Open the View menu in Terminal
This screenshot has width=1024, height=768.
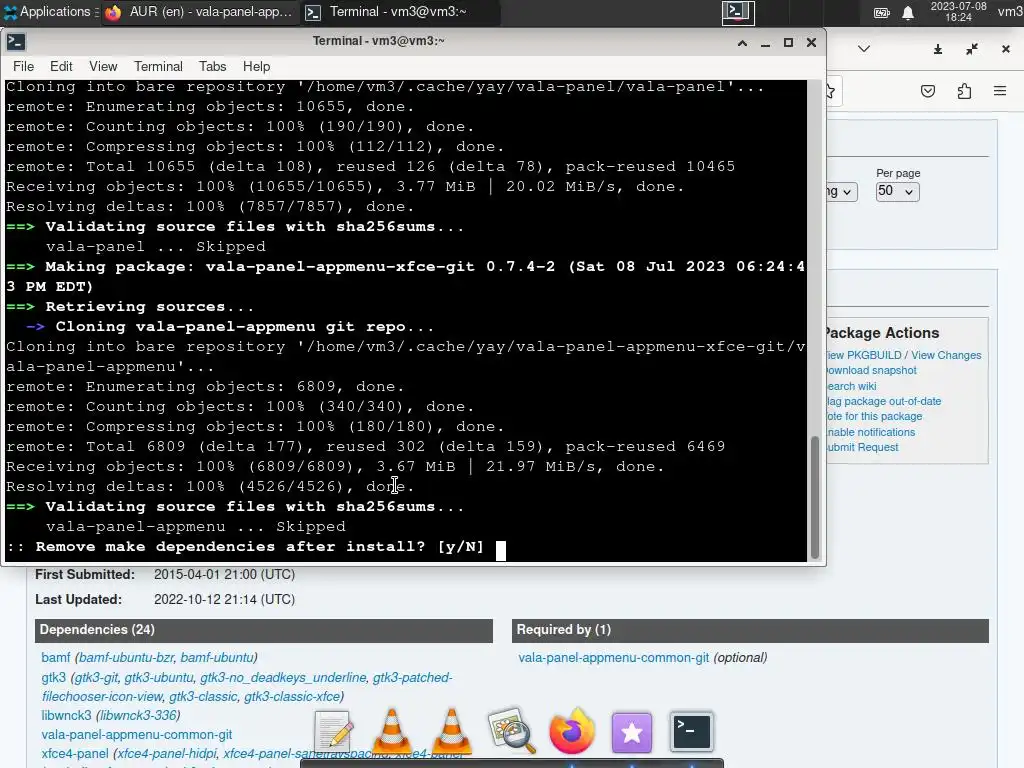(103, 67)
